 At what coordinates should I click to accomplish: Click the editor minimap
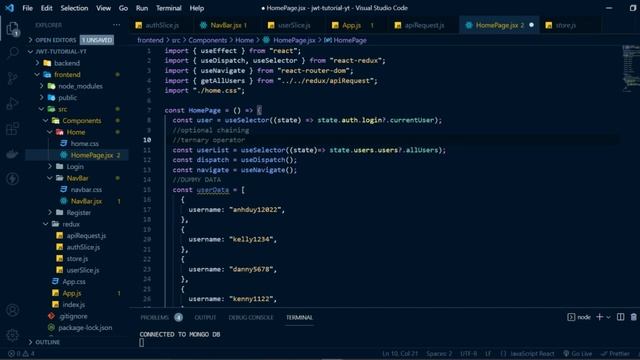630,69
